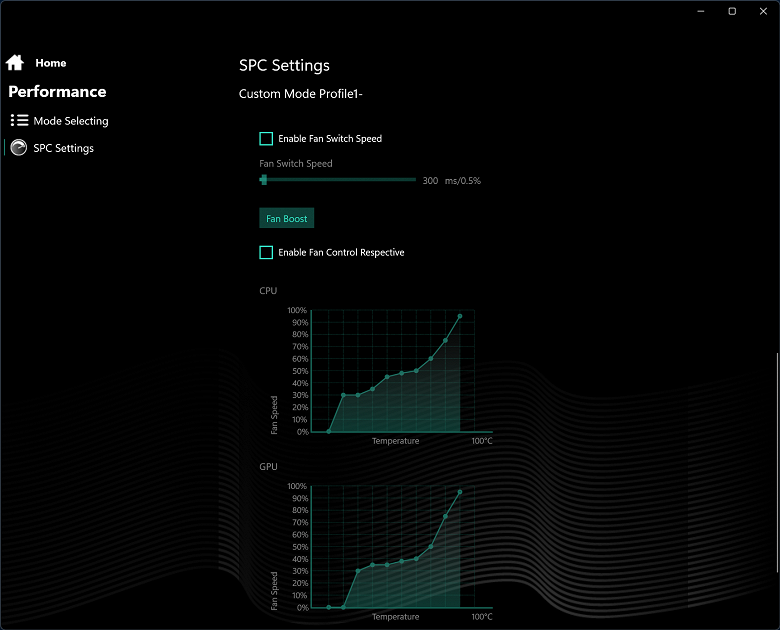
Task: Click the Fan Switch Speed slider track
Action: pos(338,180)
